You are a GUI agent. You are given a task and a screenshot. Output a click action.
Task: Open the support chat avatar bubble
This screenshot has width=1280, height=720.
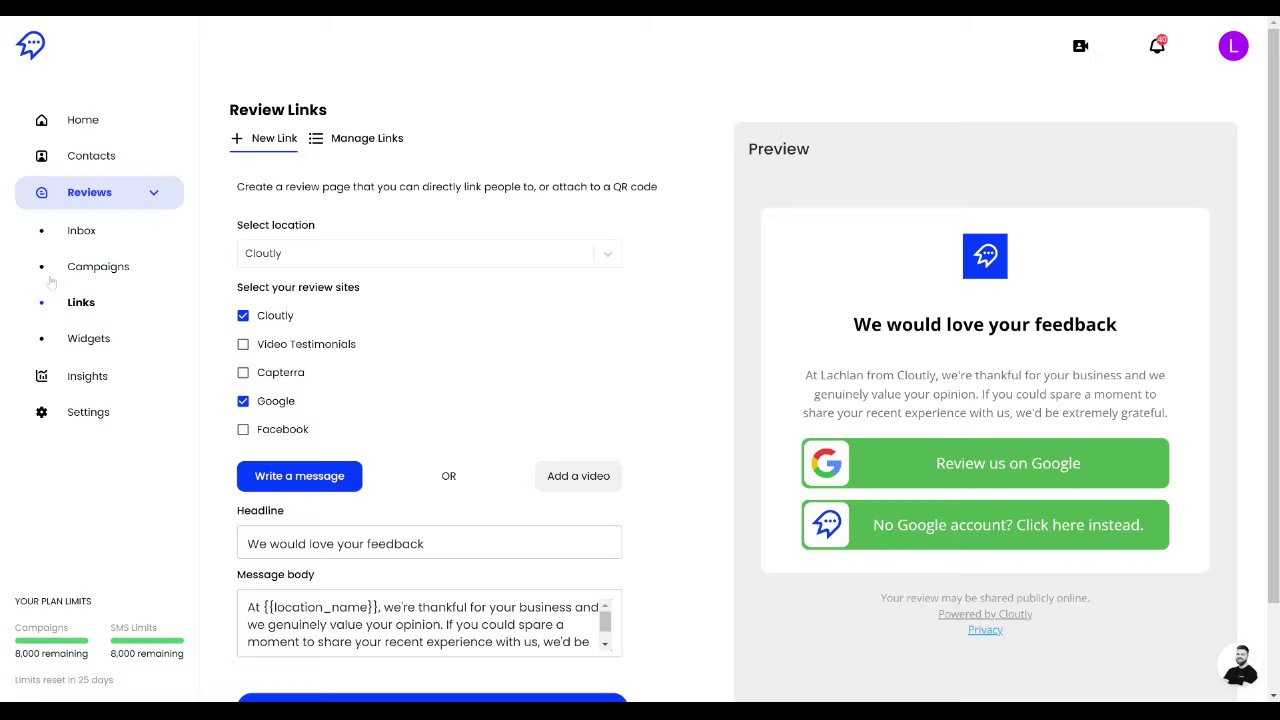1240,665
